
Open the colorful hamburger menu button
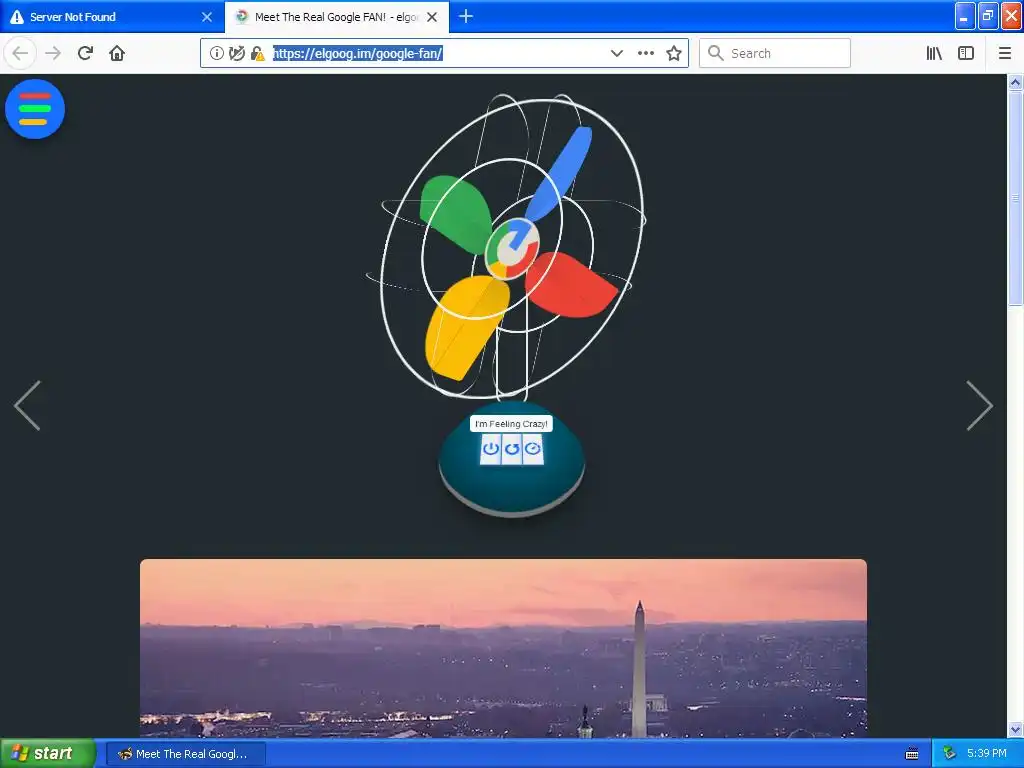pyautogui.click(x=35, y=109)
